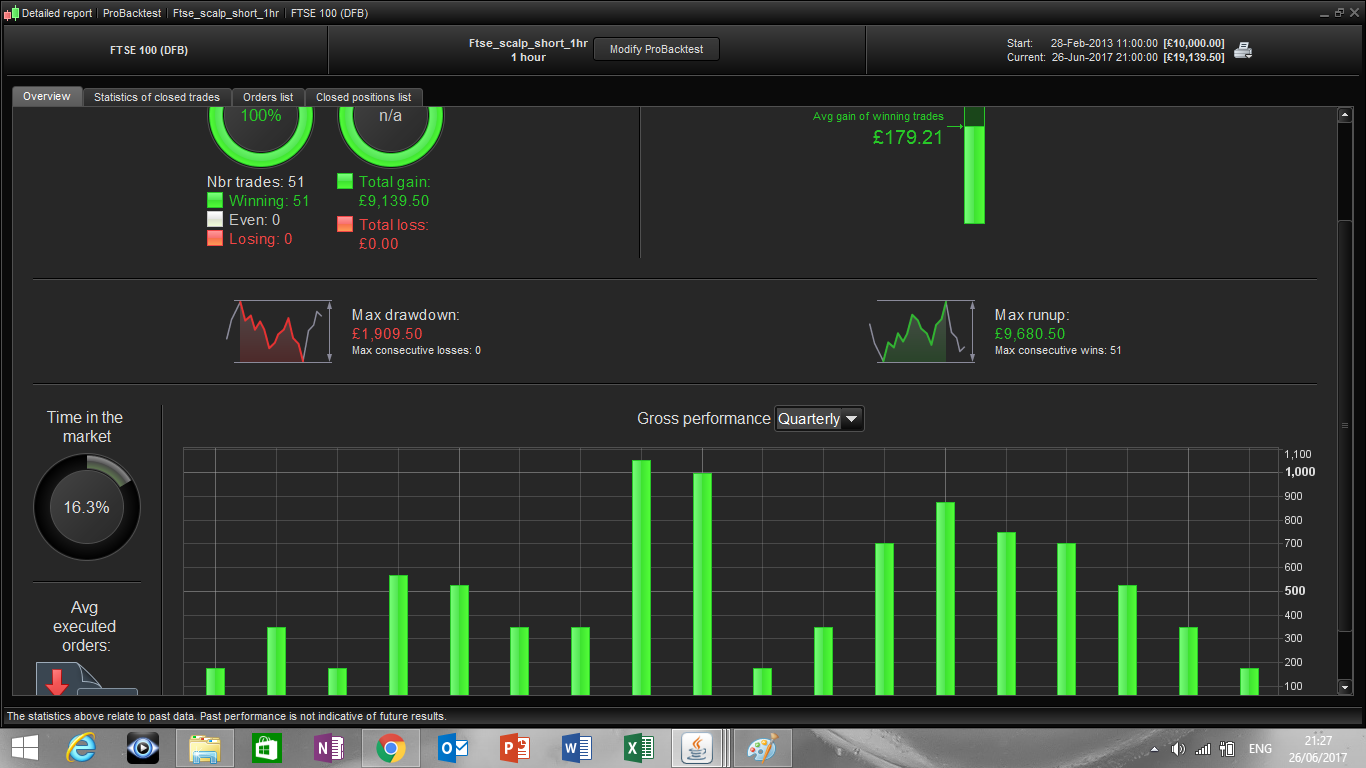
Task: Click the 'Nbr trades: 51' text
Action: pos(255,182)
